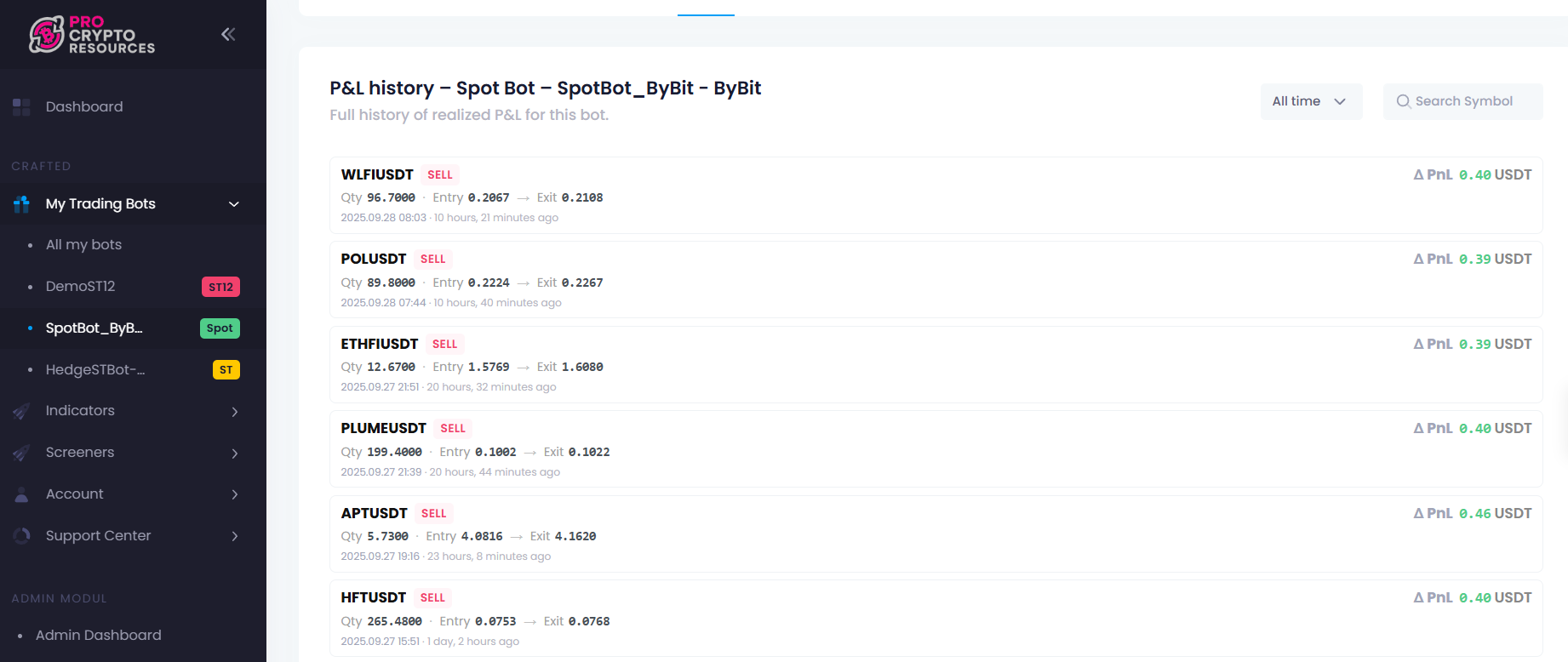Expand the Screeners submenu arrow

[235, 454]
